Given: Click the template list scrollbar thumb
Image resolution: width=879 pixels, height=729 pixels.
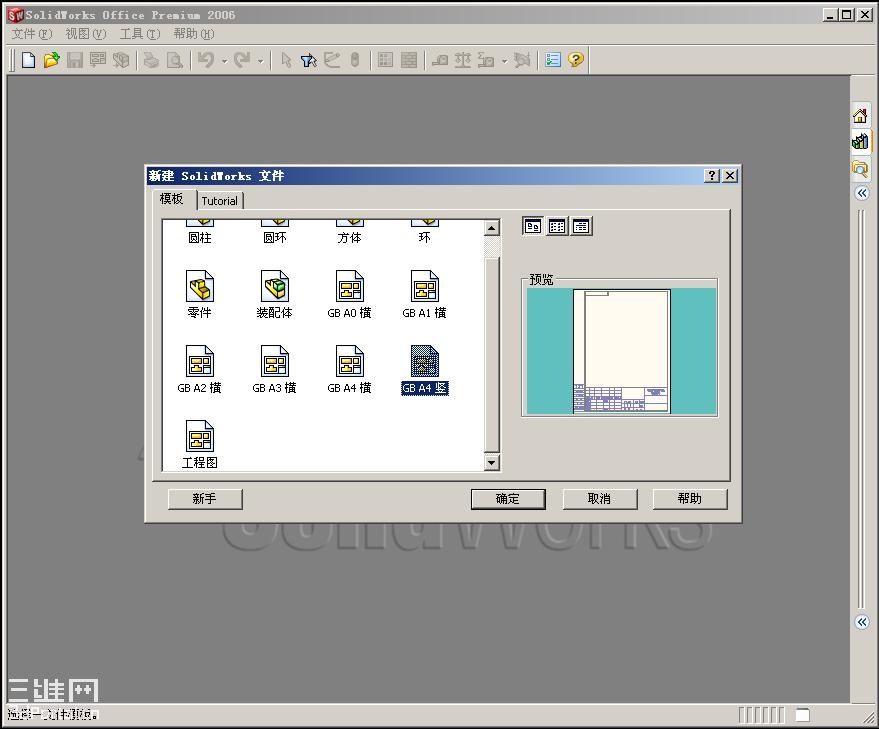Looking at the screenshot, I should coord(492,354).
